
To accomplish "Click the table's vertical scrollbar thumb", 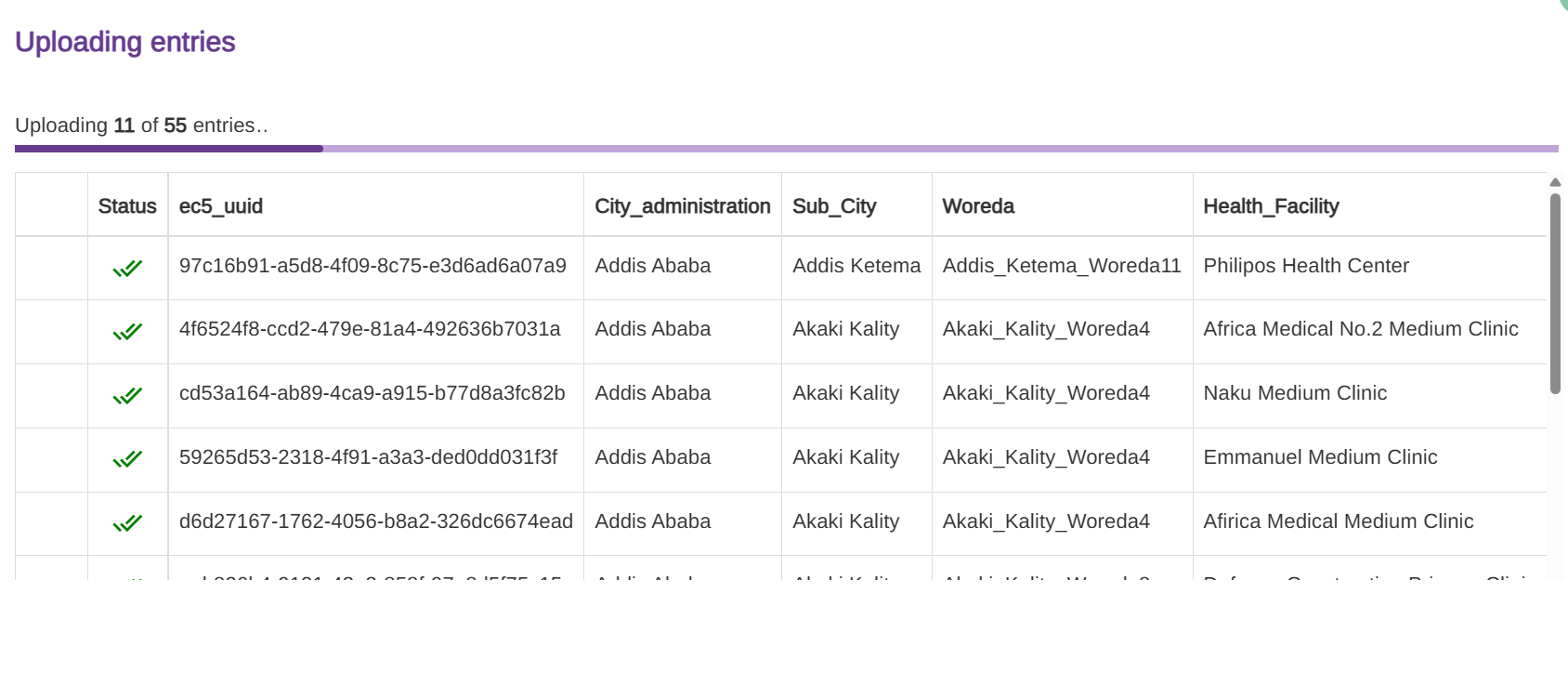I will pos(1555,293).
